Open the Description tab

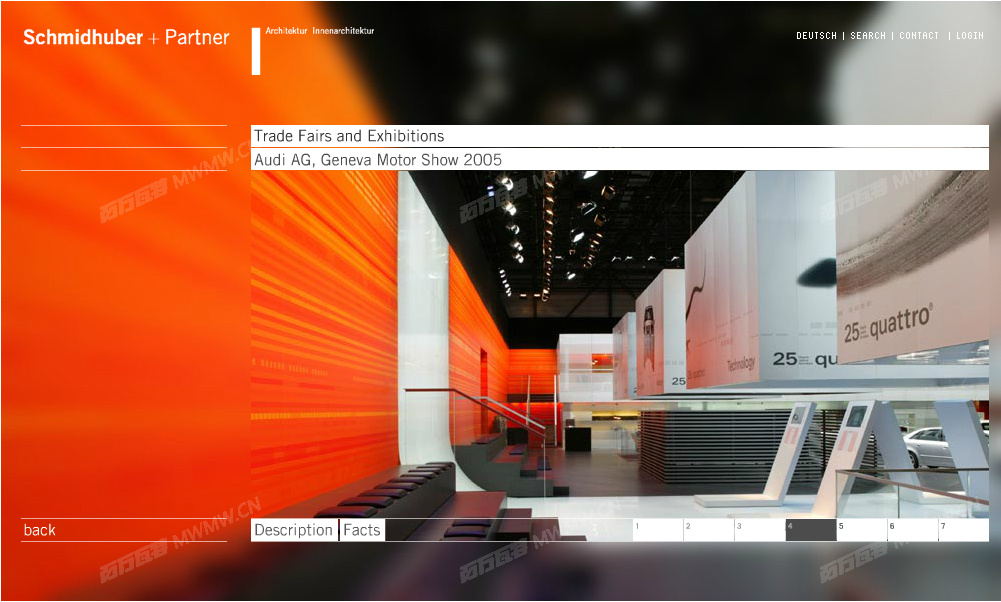pyautogui.click(x=294, y=530)
